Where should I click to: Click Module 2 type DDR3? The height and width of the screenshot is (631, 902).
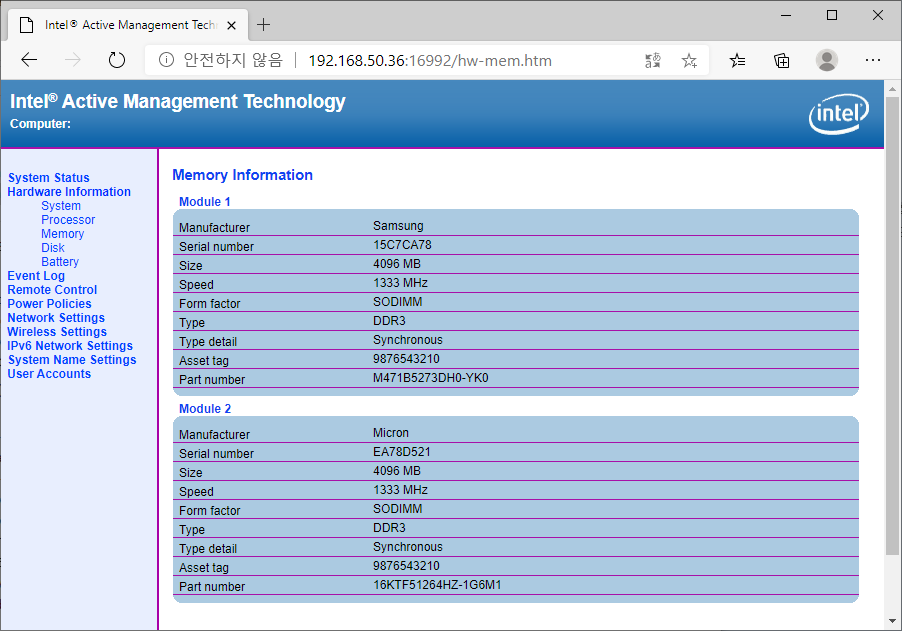click(389, 528)
